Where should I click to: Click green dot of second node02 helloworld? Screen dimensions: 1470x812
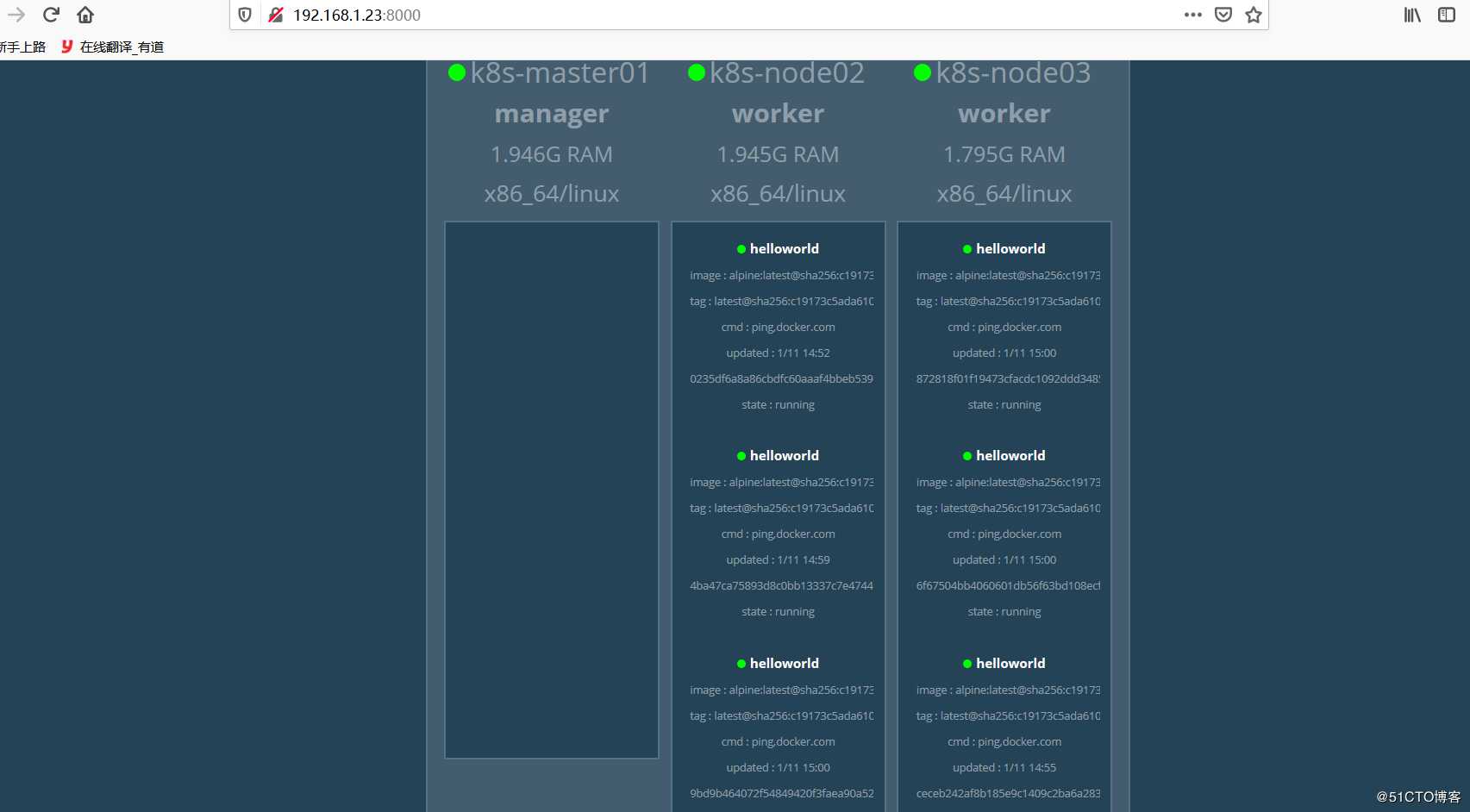pyautogui.click(x=741, y=456)
